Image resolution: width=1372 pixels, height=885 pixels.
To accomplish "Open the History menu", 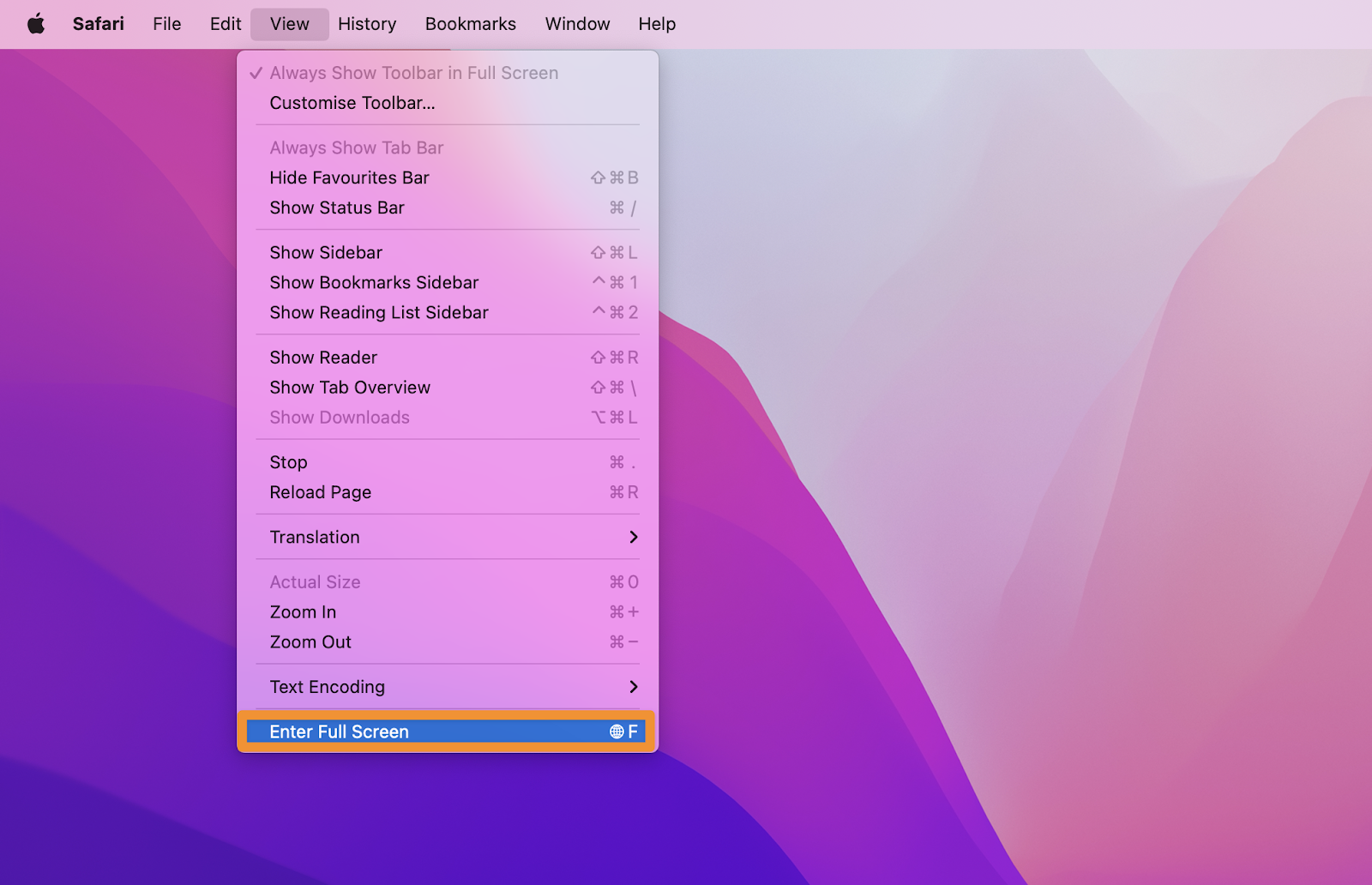I will [x=366, y=23].
